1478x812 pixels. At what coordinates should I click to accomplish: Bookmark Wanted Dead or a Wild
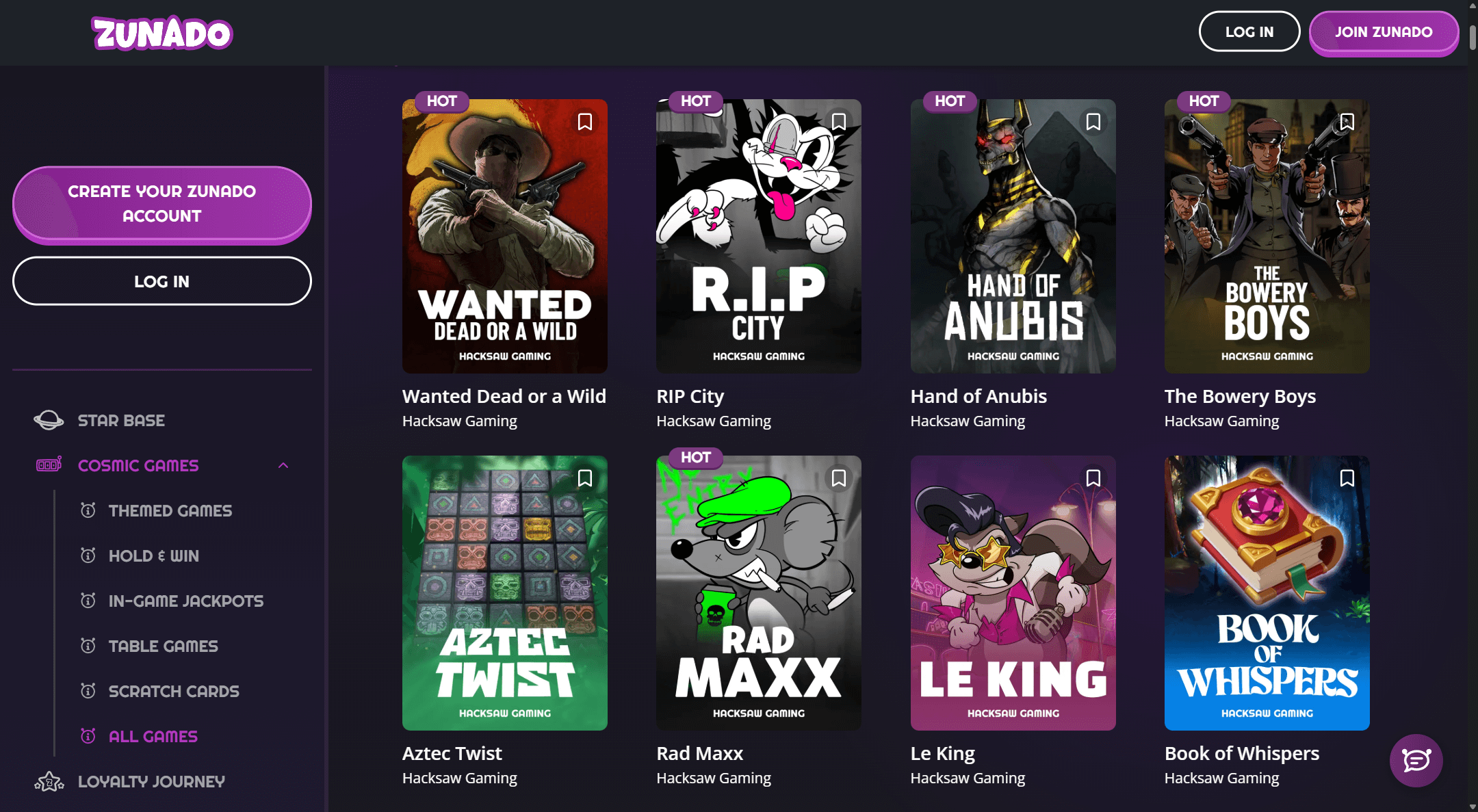pos(585,122)
